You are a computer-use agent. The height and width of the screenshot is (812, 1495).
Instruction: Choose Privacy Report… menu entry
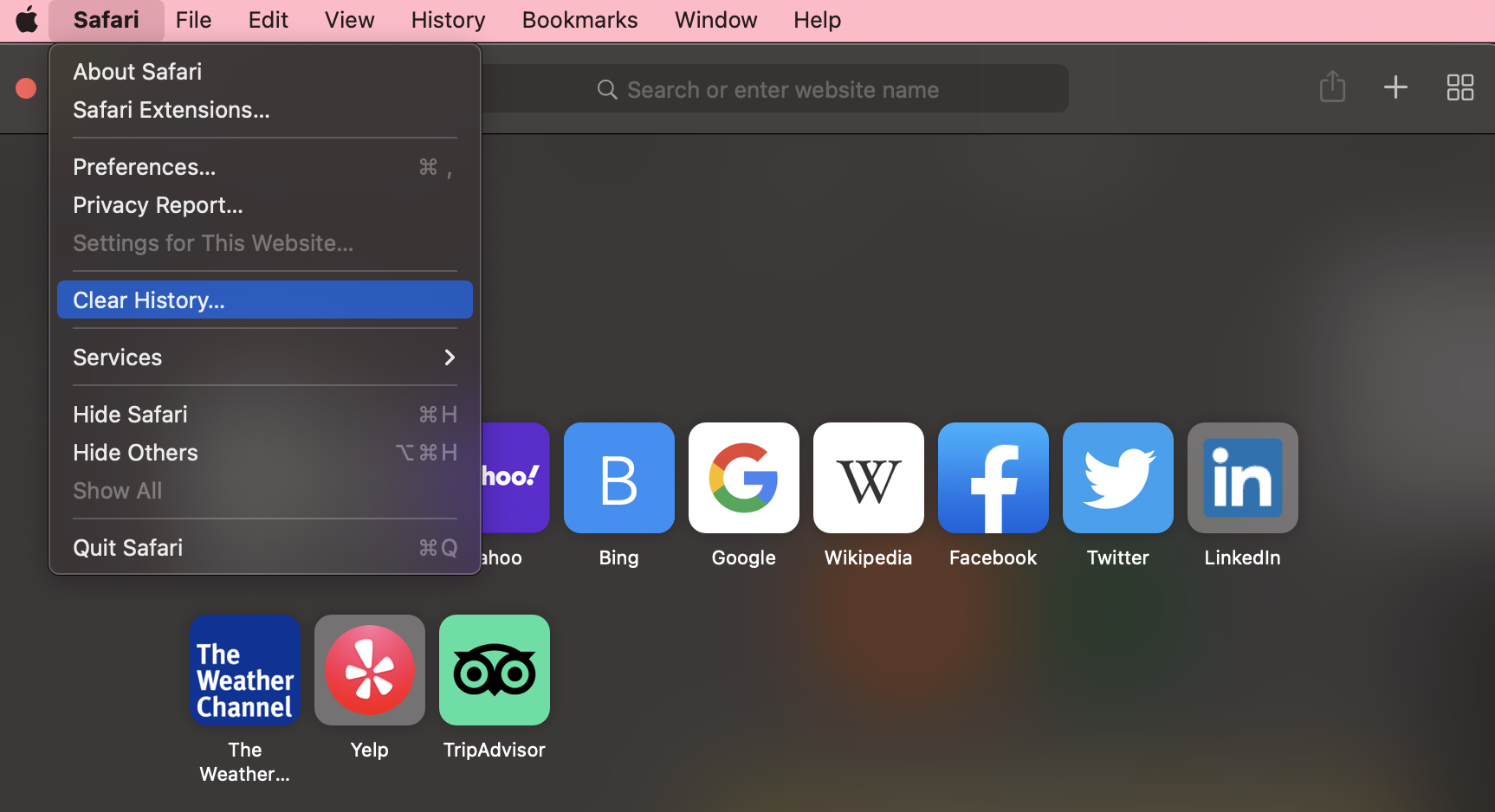tap(265, 205)
